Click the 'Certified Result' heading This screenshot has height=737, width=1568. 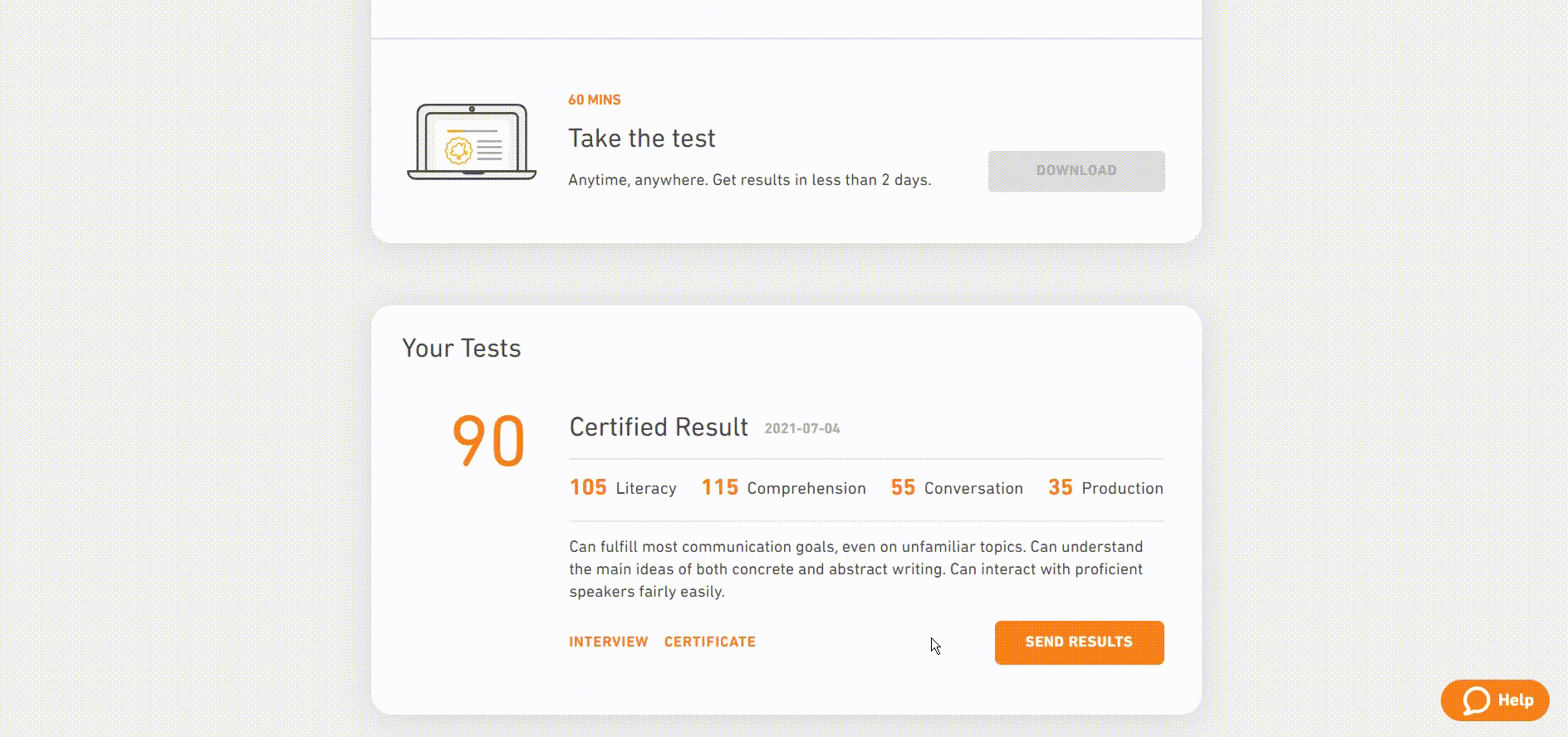pyautogui.click(x=659, y=427)
